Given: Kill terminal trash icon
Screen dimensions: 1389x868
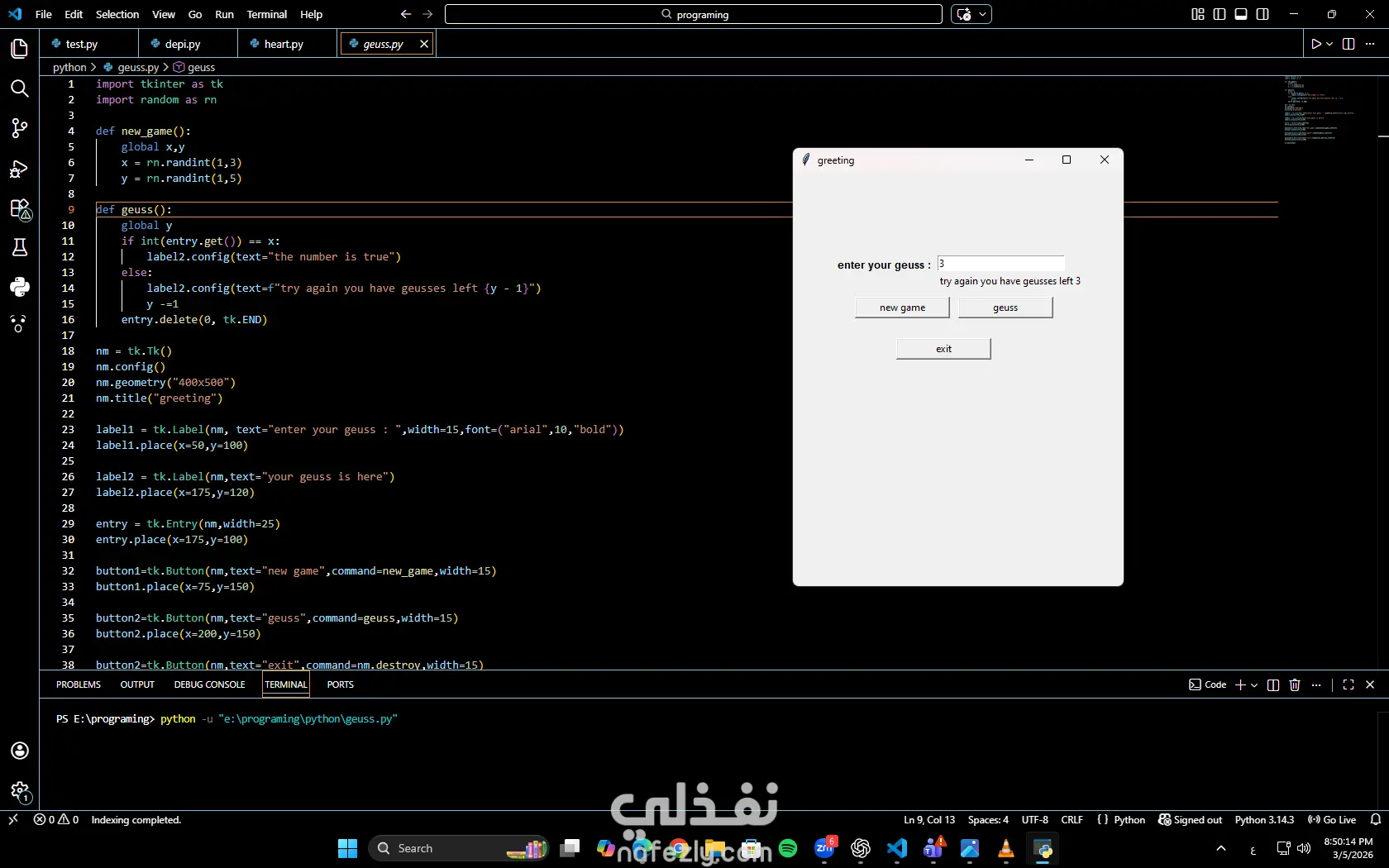Looking at the screenshot, I should point(1295,684).
